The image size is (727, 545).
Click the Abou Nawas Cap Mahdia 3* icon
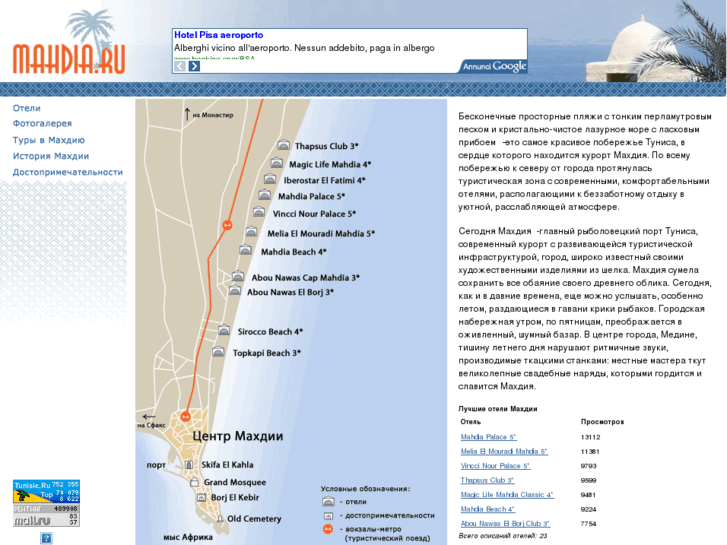(x=238, y=276)
